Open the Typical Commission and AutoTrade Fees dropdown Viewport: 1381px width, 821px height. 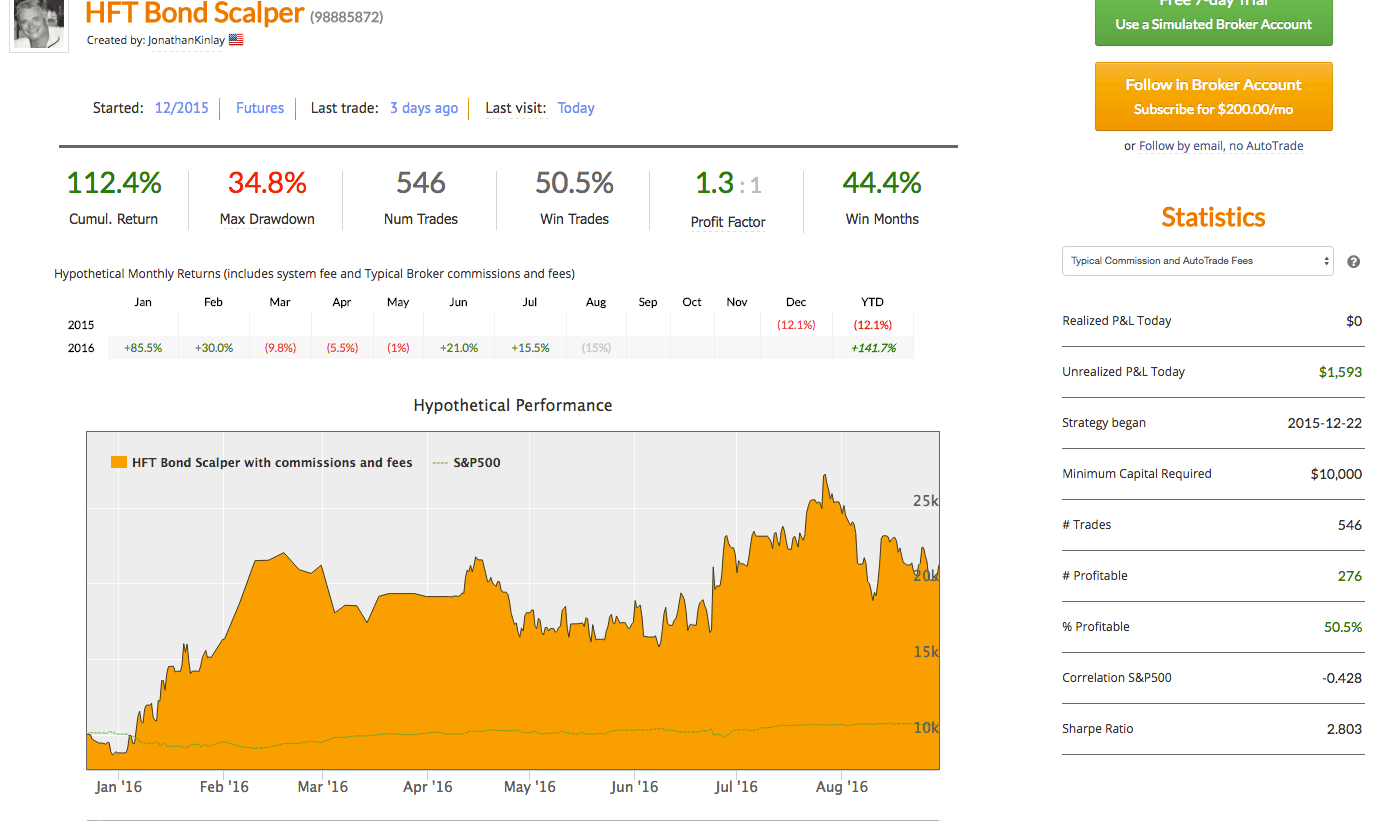coord(1198,261)
